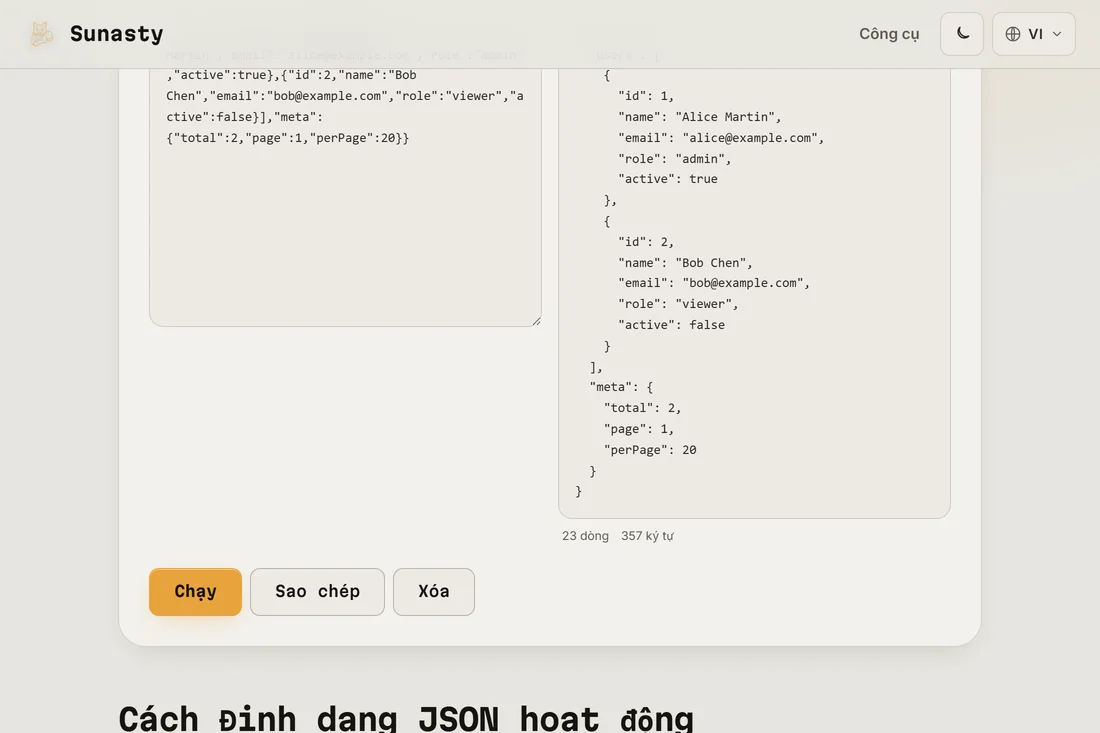Click the "id": 2 output line
Screen dimensions: 1100x733
(645, 242)
